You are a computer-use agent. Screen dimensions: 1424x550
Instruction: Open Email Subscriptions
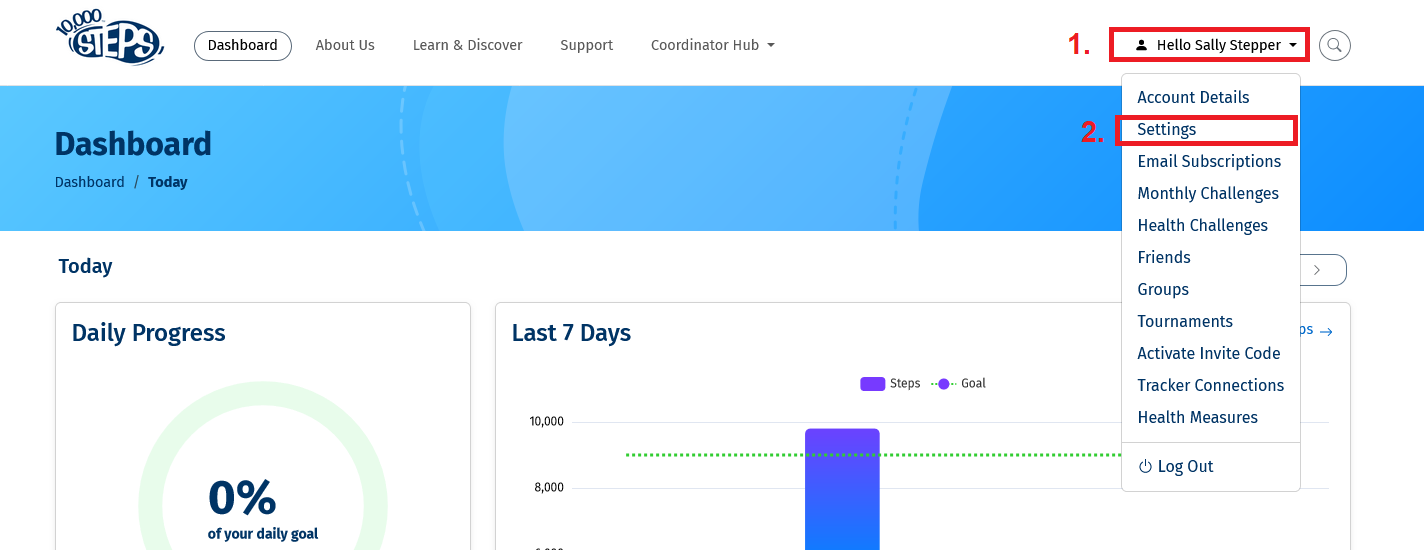(x=1209, y=161)
